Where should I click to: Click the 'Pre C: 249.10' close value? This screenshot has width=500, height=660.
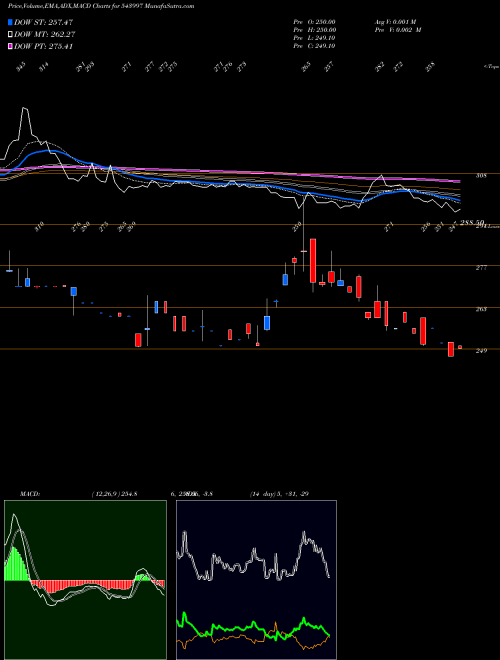[314, 46]
